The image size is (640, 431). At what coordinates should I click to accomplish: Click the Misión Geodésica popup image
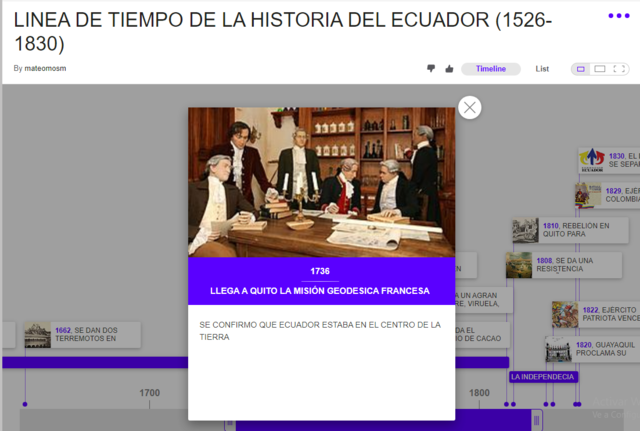point(321,182)
